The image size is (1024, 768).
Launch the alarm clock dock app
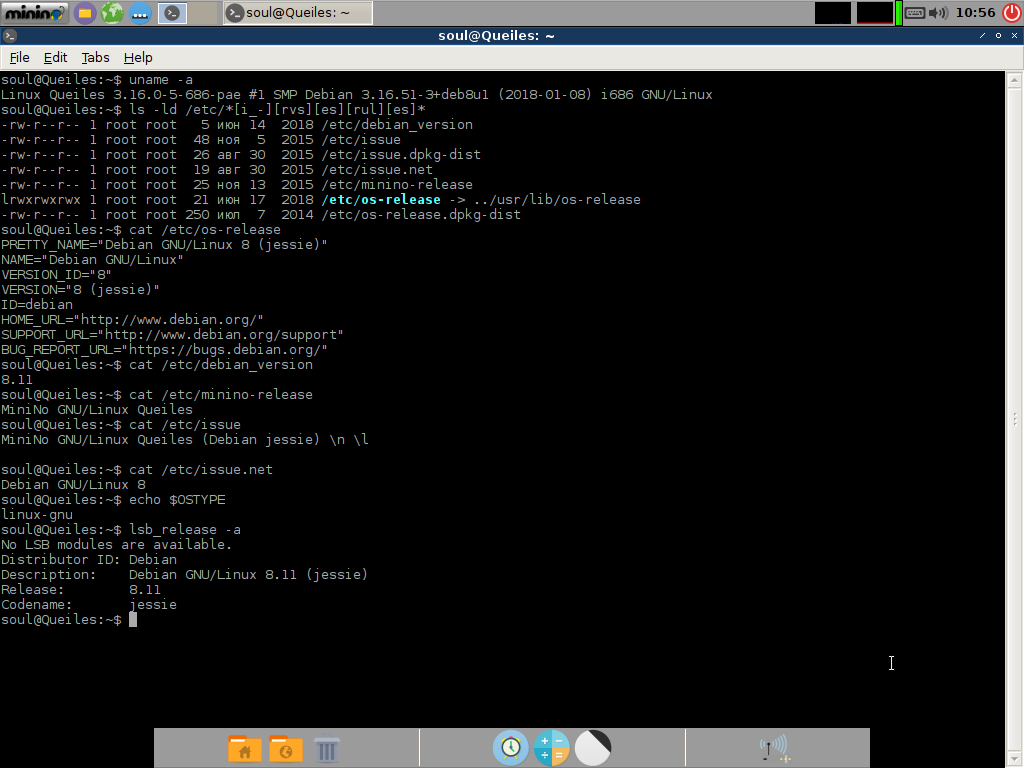(511, 748)
